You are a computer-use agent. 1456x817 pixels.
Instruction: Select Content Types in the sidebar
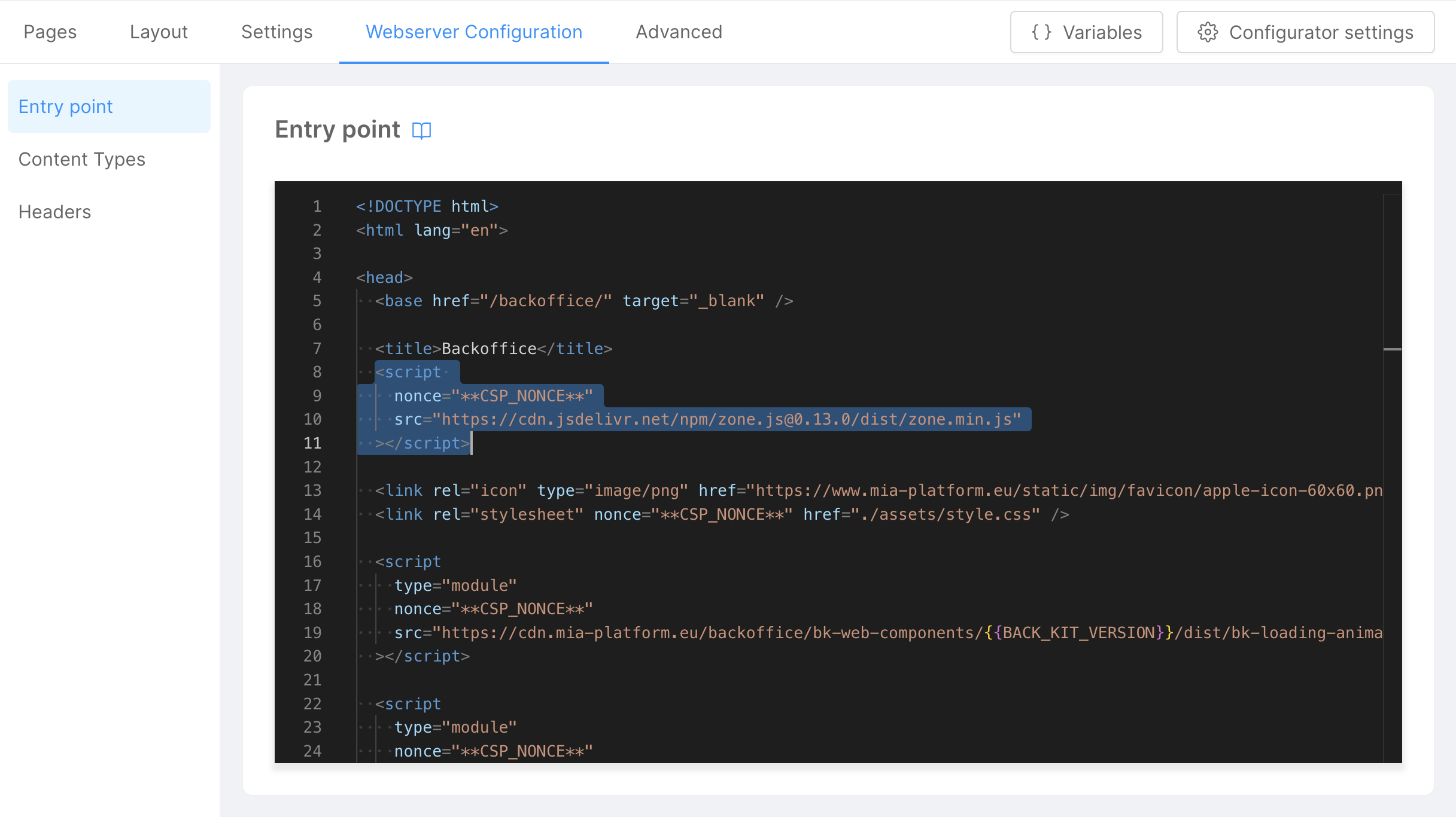(82, 158)
